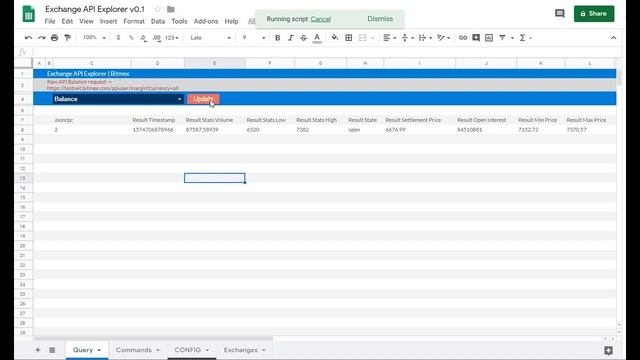Open text wrapping dropdown
Viewport: 640px width, 360px height.
tap(425, 38)
